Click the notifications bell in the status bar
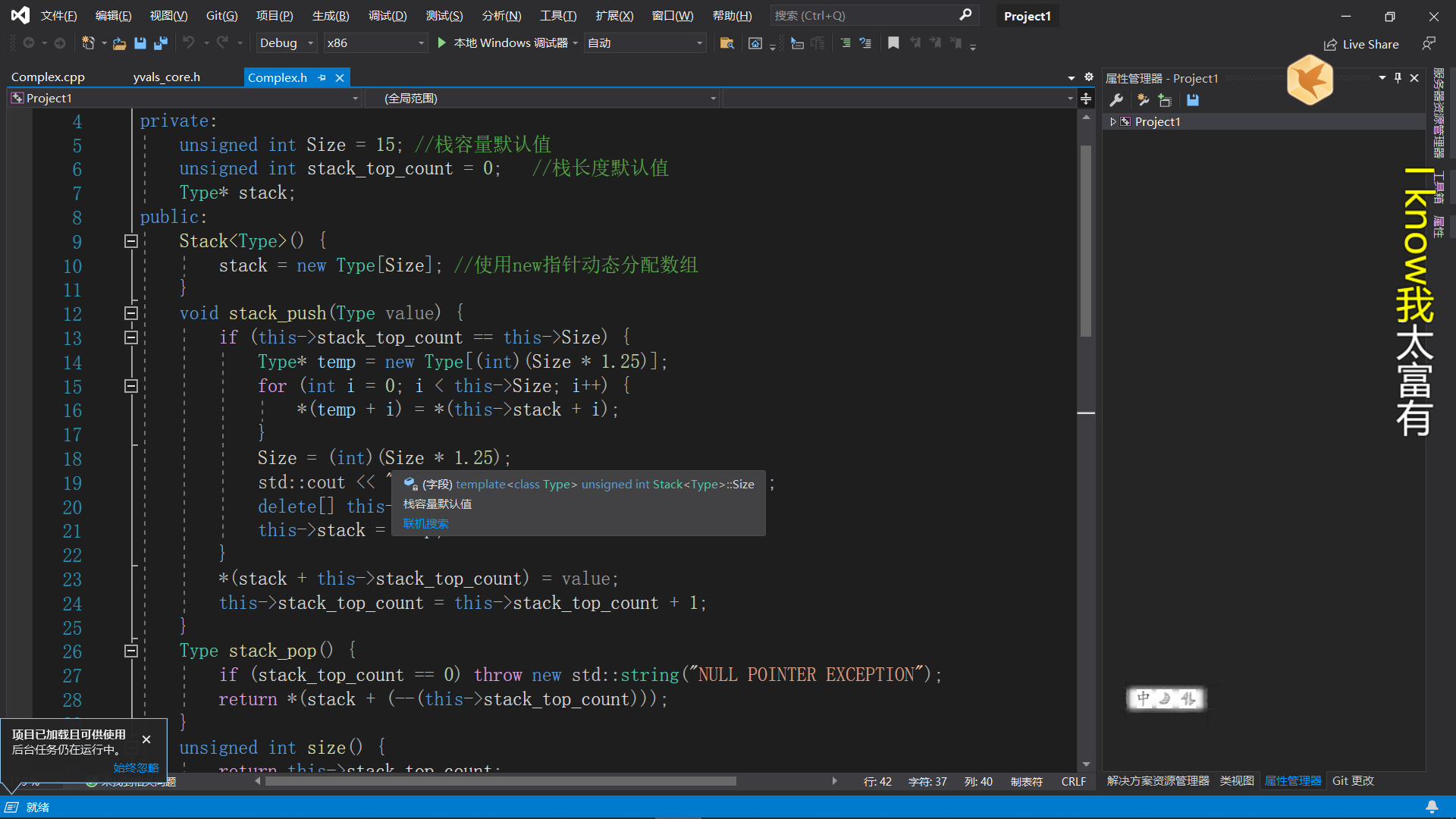 [1432, 807]
